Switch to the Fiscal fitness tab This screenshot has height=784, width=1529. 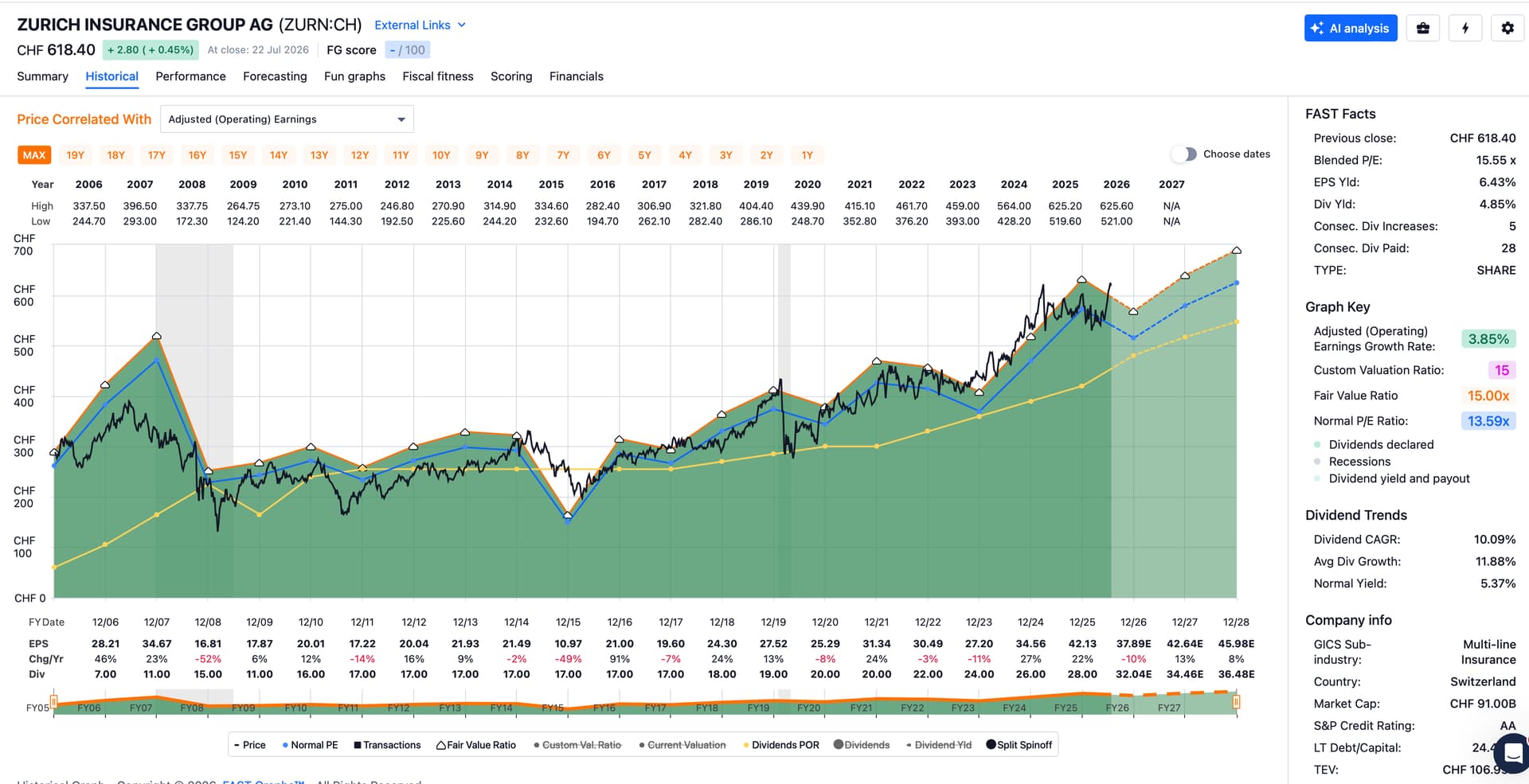(438, 76)
